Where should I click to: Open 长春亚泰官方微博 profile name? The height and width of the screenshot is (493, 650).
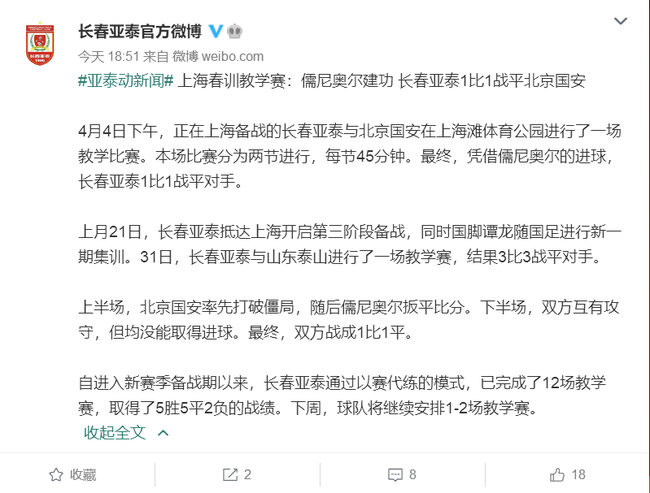[140, 32]
